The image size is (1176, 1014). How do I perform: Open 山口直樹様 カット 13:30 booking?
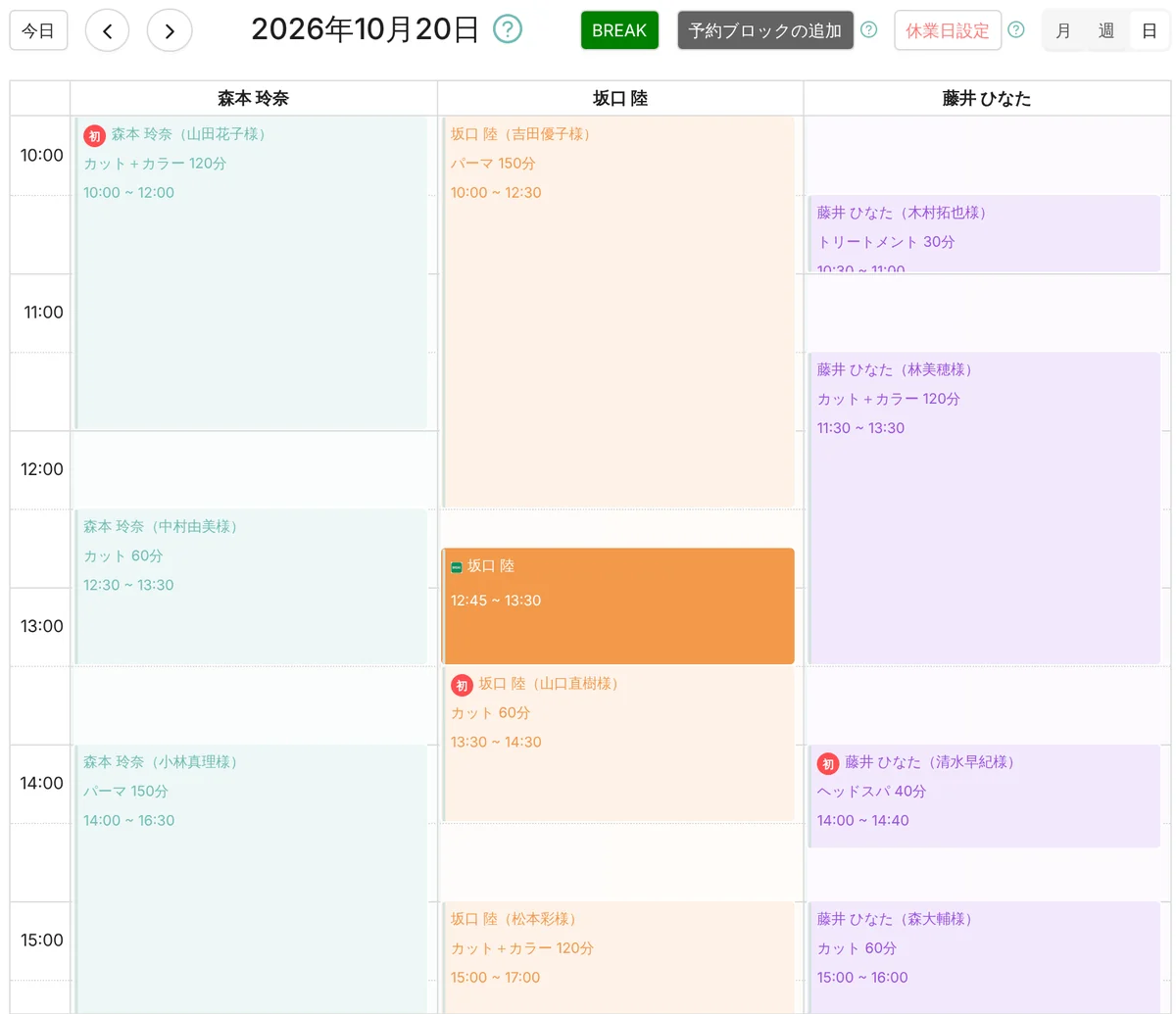coord(618,743)
